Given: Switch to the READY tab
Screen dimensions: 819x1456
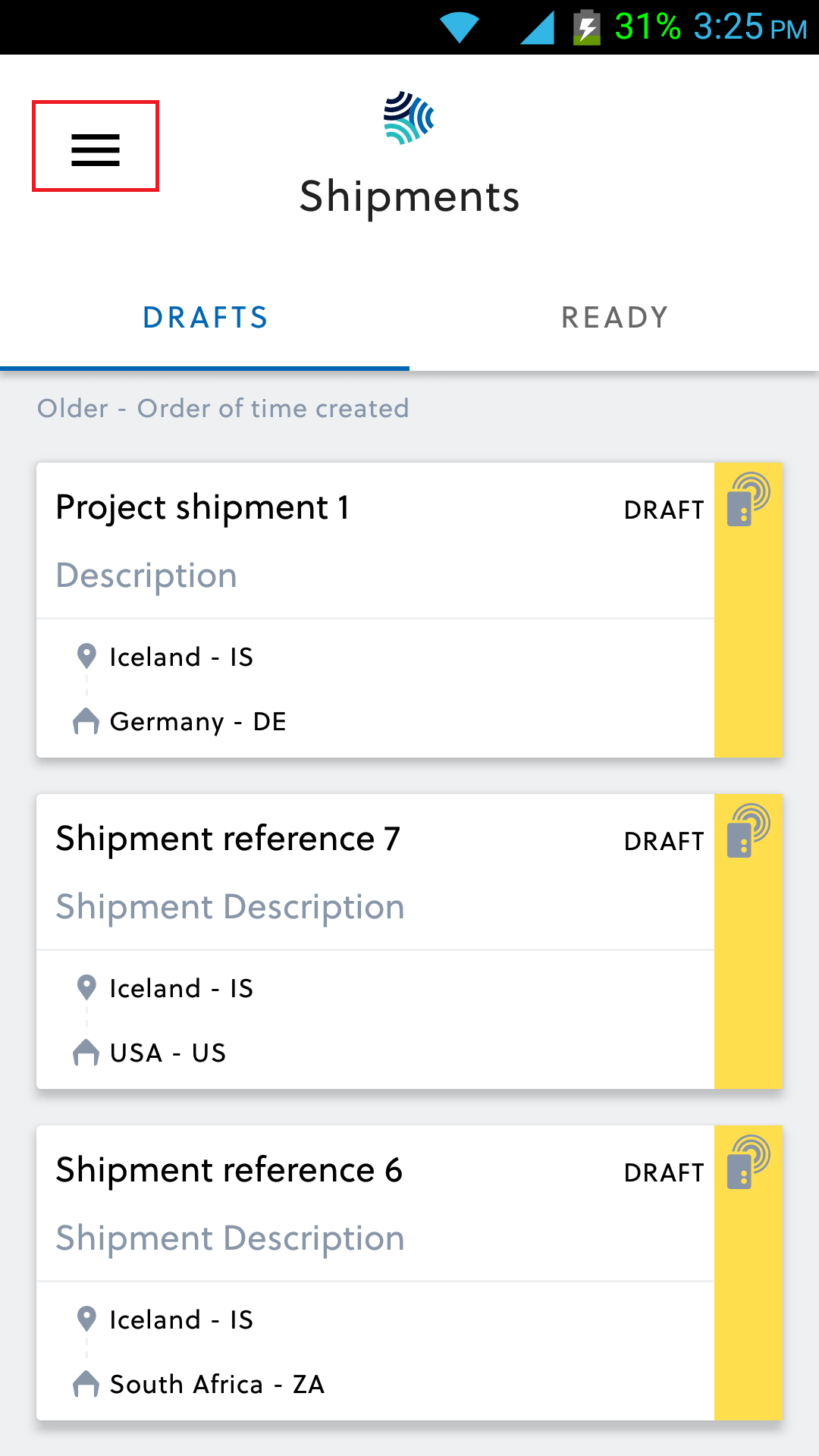Looking at the screenshot, I should pyautogui.click(x=614, y=318).
